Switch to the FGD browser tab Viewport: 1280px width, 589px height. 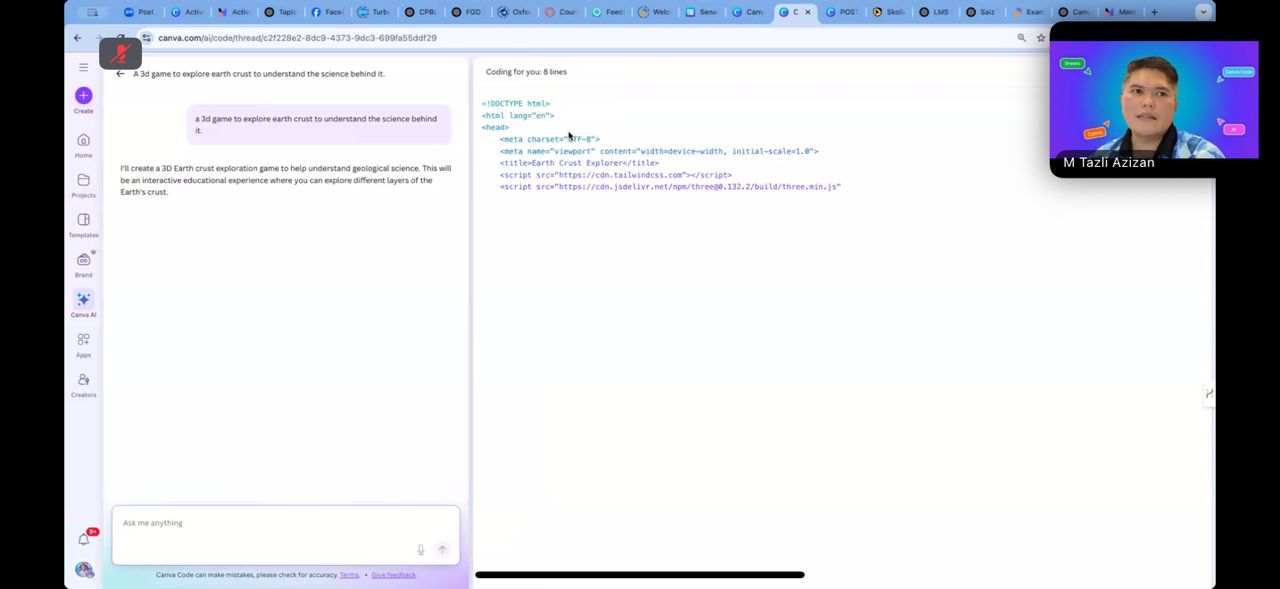(467, 12)
